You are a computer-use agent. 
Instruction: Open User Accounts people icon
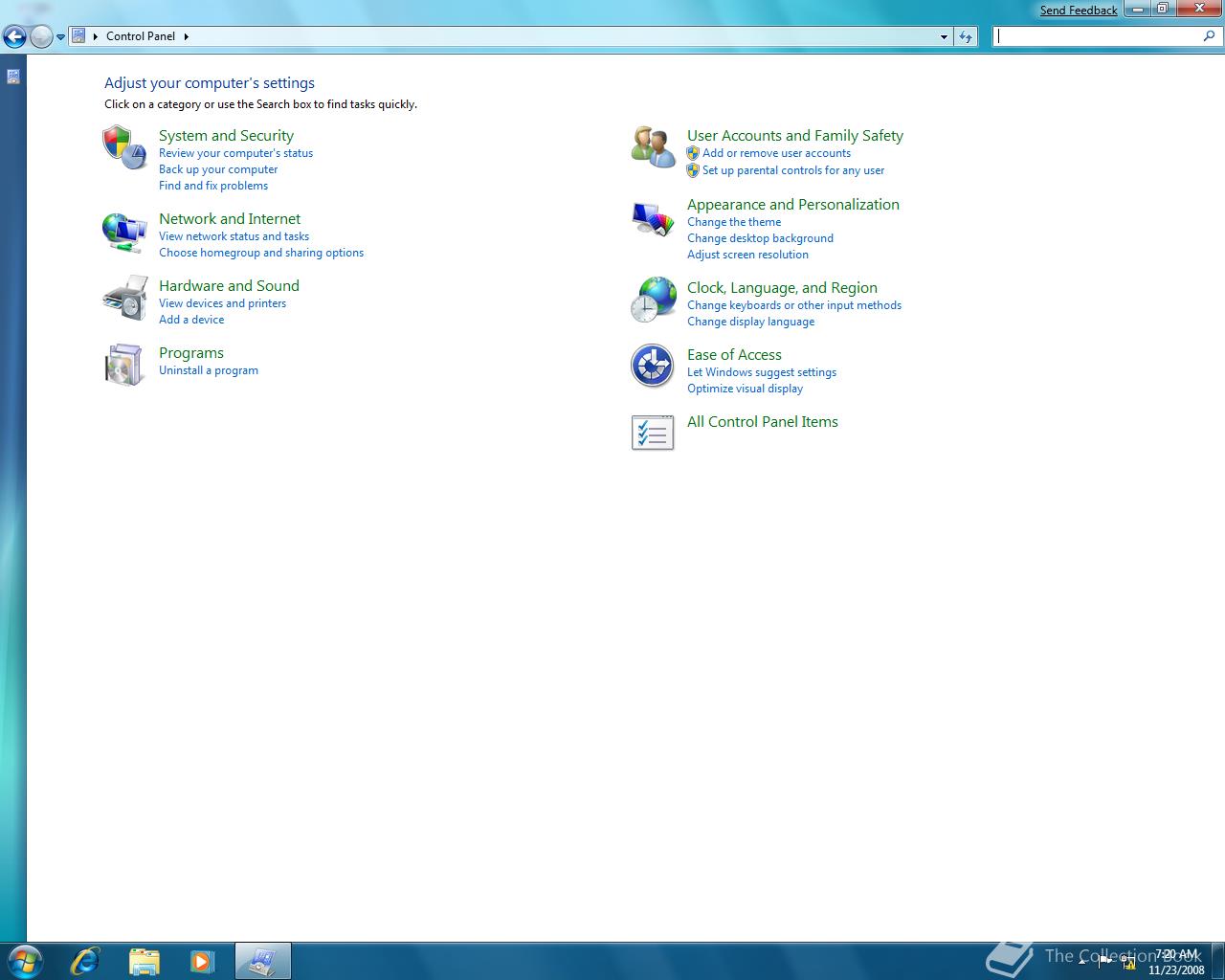[653, 146]
